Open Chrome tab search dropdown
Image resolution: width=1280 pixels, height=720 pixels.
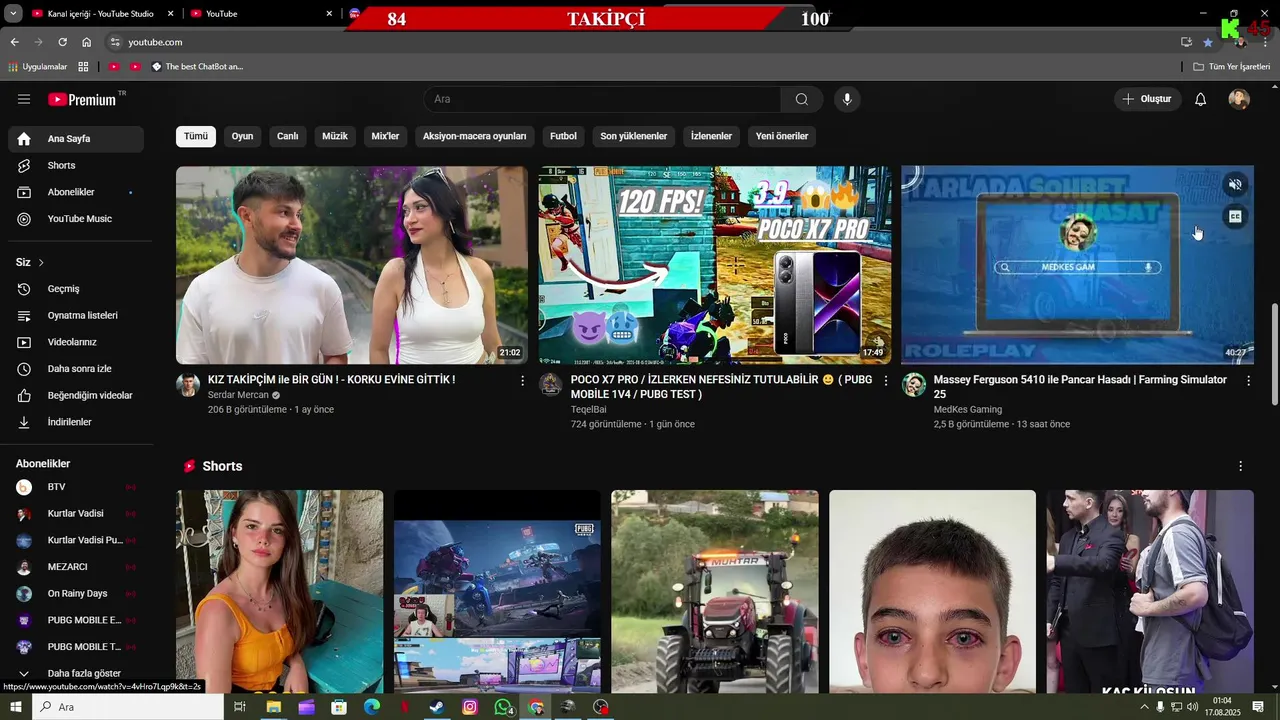[x=13, y=14]
